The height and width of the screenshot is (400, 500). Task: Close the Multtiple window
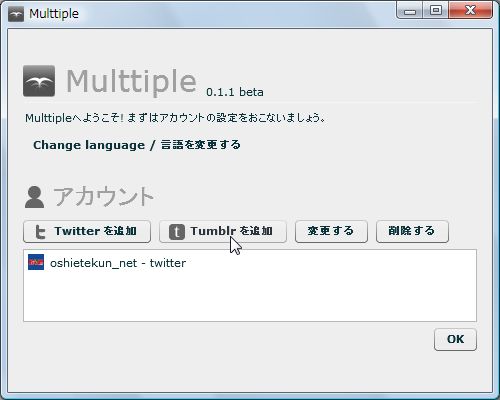(x=470, y=11)
